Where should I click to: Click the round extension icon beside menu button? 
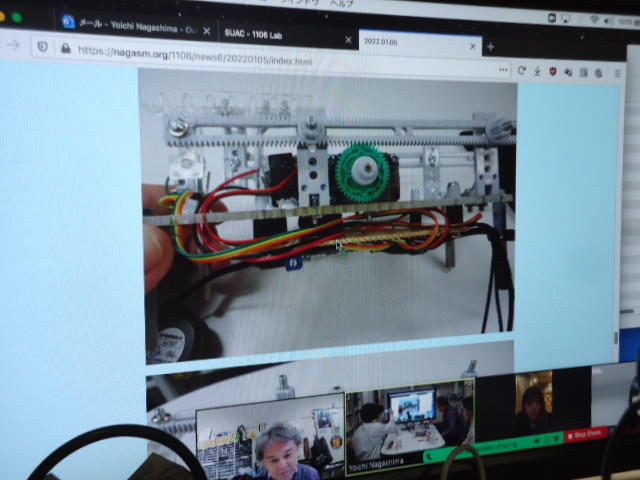[x=599, y=73]
